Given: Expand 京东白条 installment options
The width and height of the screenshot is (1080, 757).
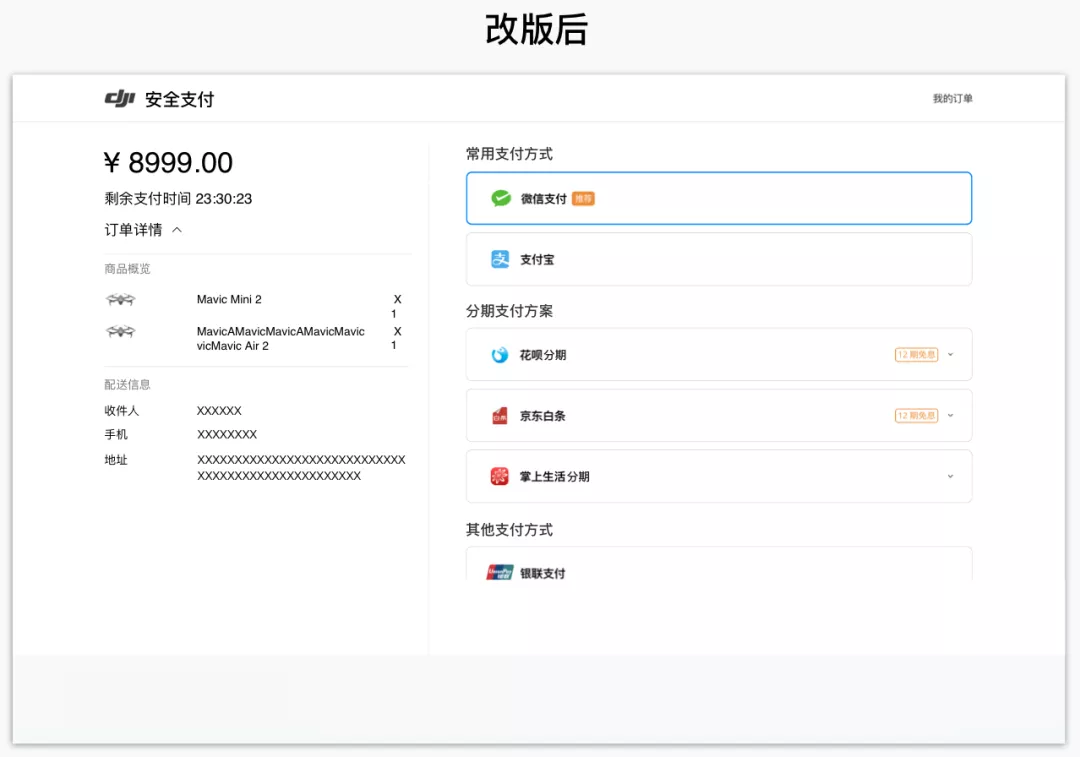Looking at the screenshot, I should point(950,416).
